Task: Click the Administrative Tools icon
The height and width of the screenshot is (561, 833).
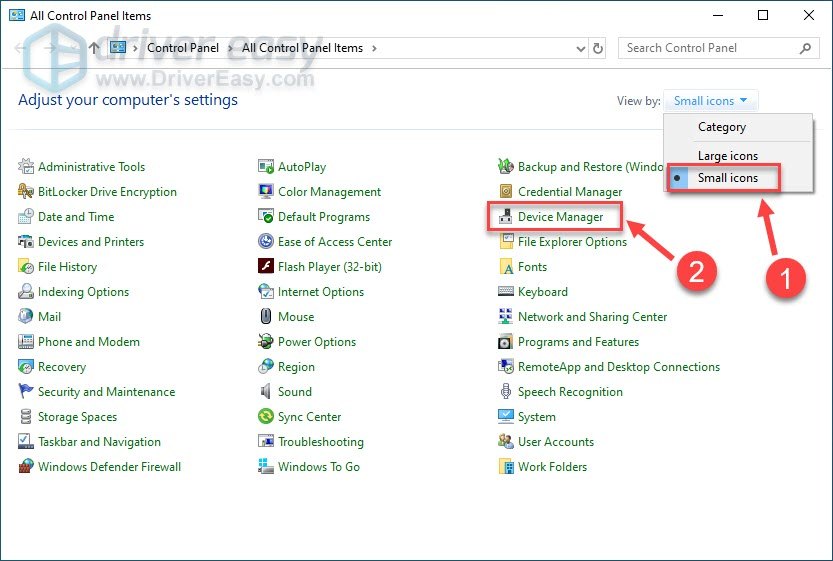Action: click(26, 166)
